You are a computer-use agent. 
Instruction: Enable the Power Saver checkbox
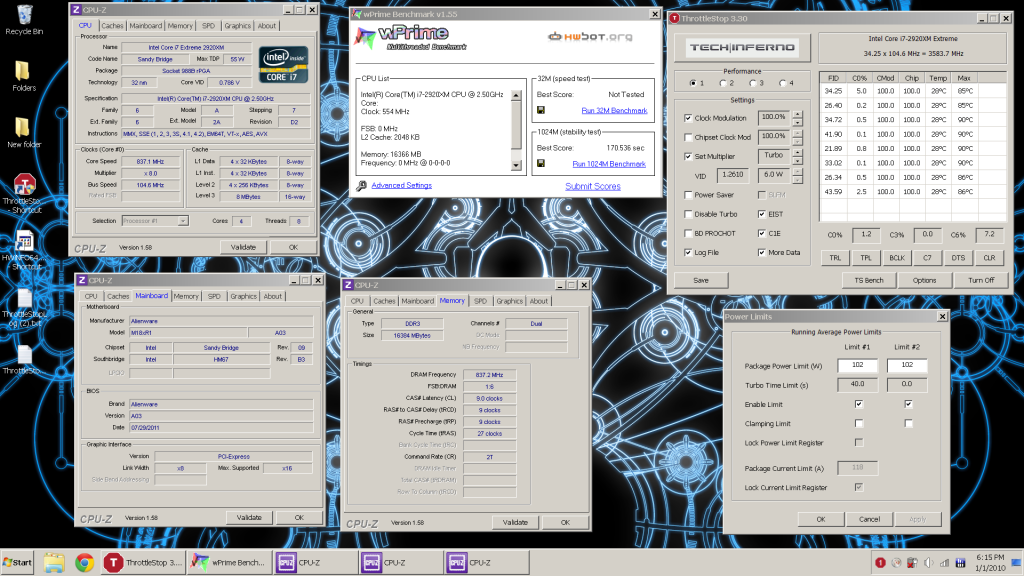[688, 195]
